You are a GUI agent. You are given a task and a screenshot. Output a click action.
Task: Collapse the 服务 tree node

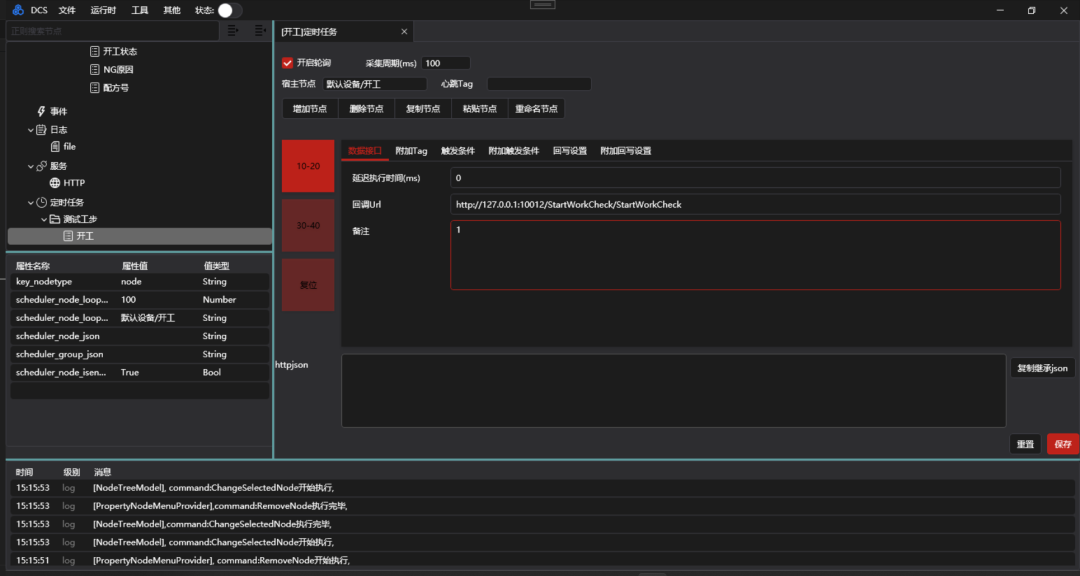tap(30, 166)
